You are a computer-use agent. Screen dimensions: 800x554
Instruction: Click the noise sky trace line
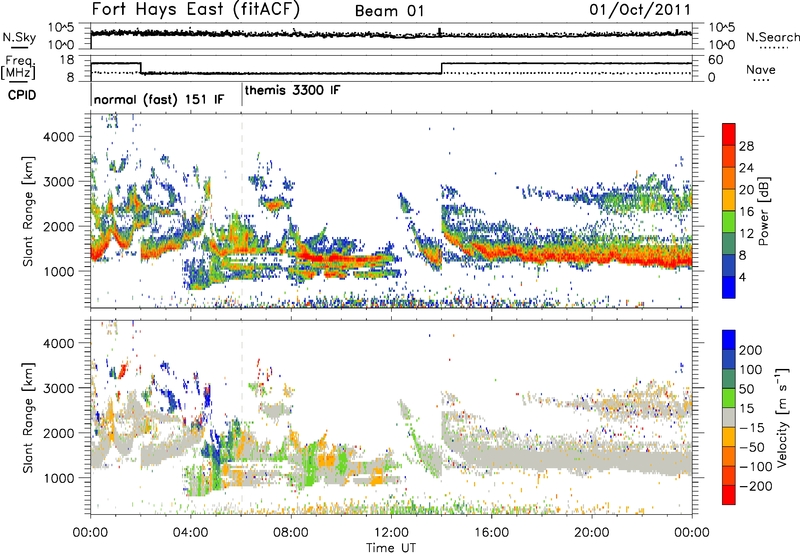tap(391, 34)
